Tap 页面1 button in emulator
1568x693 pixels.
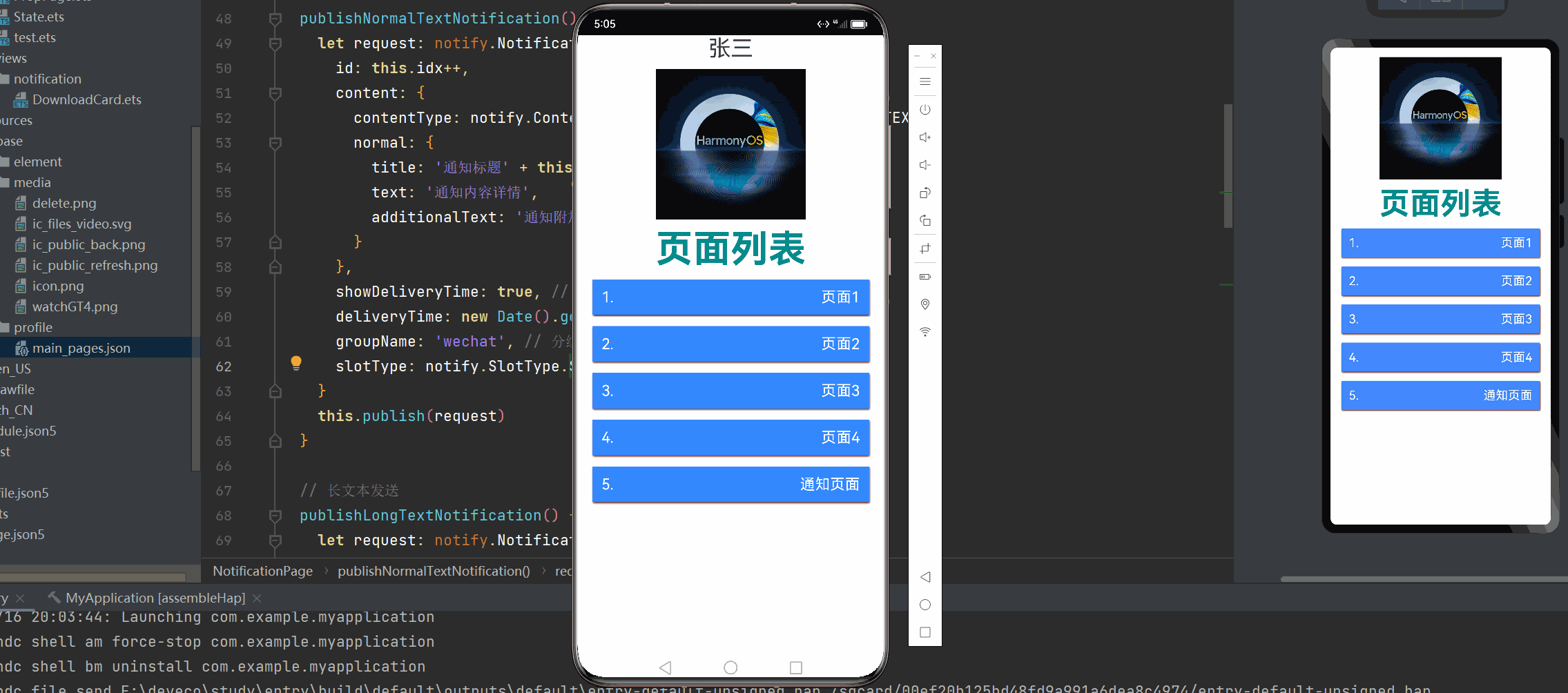730,297
